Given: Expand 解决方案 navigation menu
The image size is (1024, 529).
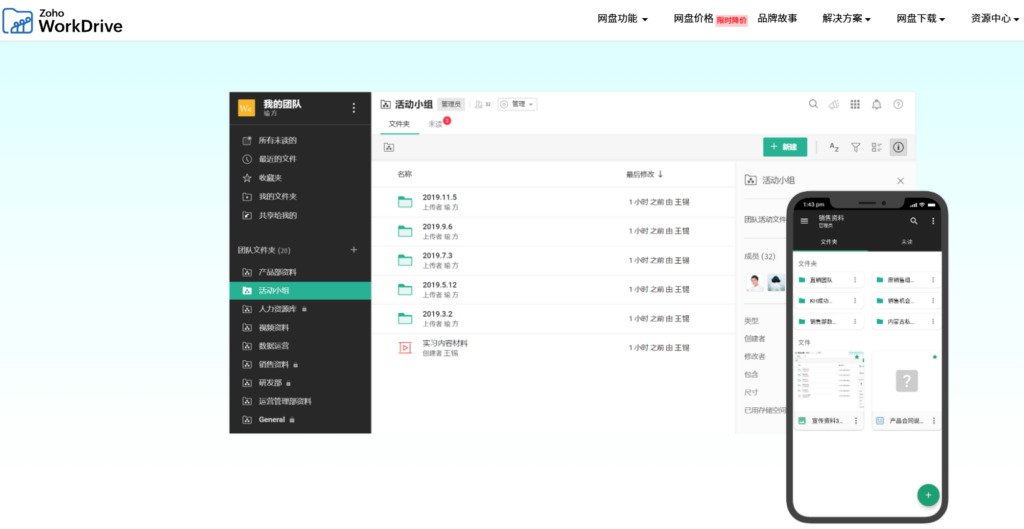Looking at the screenshot, I should pyautogui.click(x=846, y=19).
